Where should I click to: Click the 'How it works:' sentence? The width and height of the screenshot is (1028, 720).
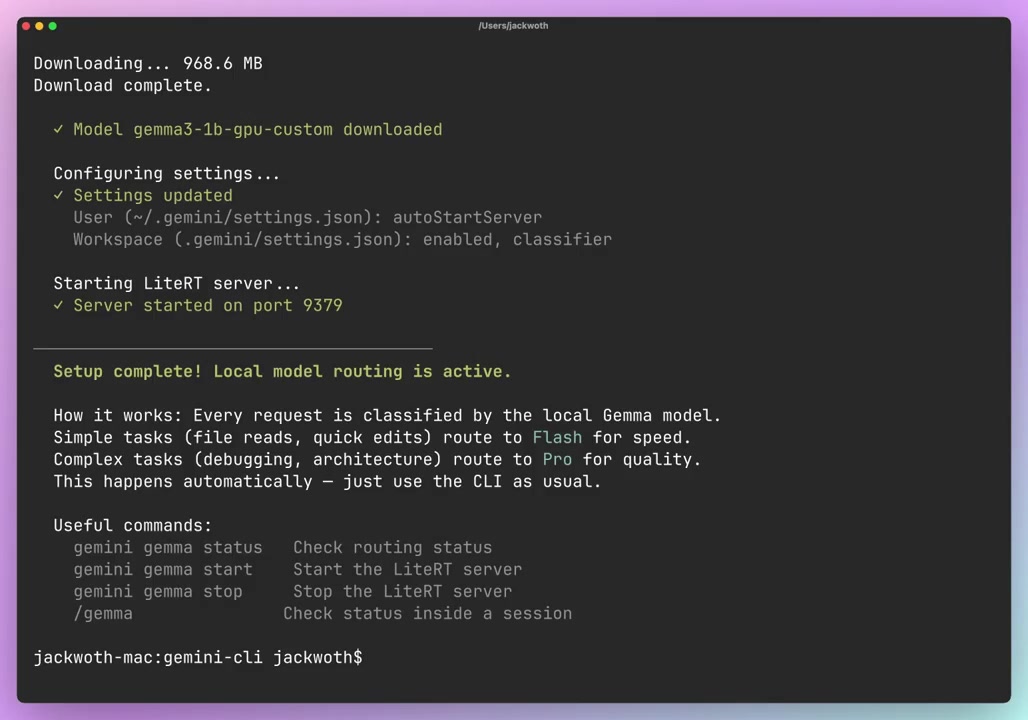tap(387, 416)
